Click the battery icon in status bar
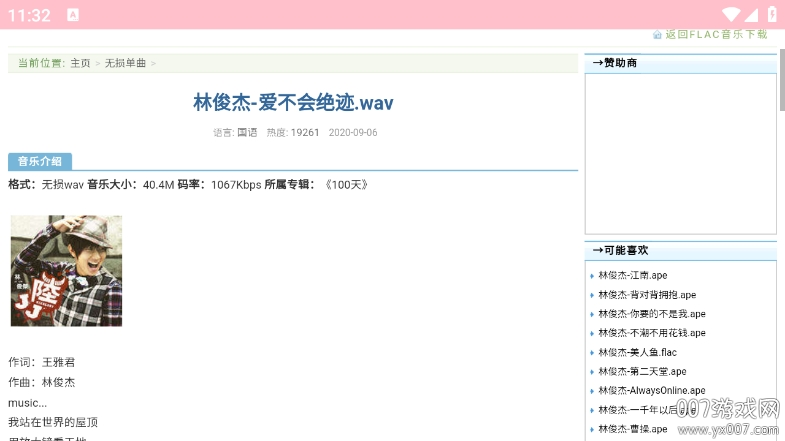Image resolution: width=785 pixels, height=441 pixels. [772, 15]
